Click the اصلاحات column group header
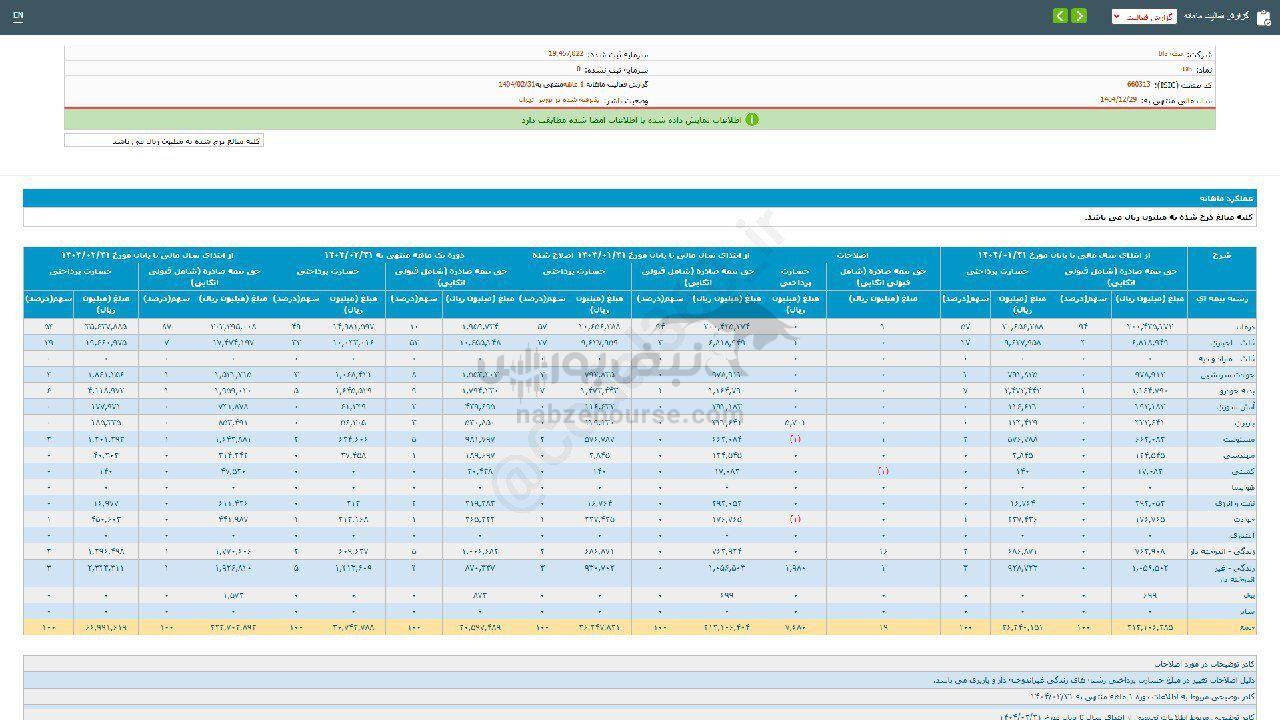 (851, 255)
